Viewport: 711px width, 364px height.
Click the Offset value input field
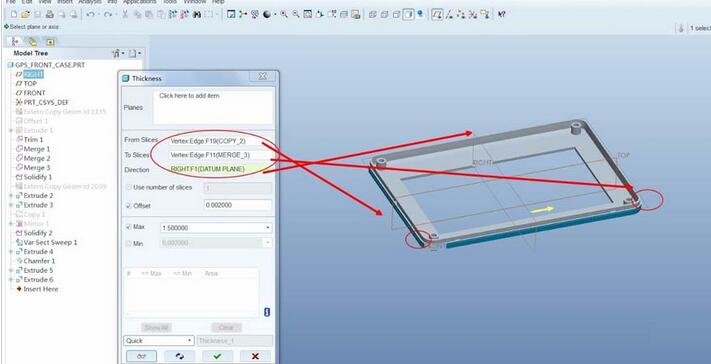point(238,205)
